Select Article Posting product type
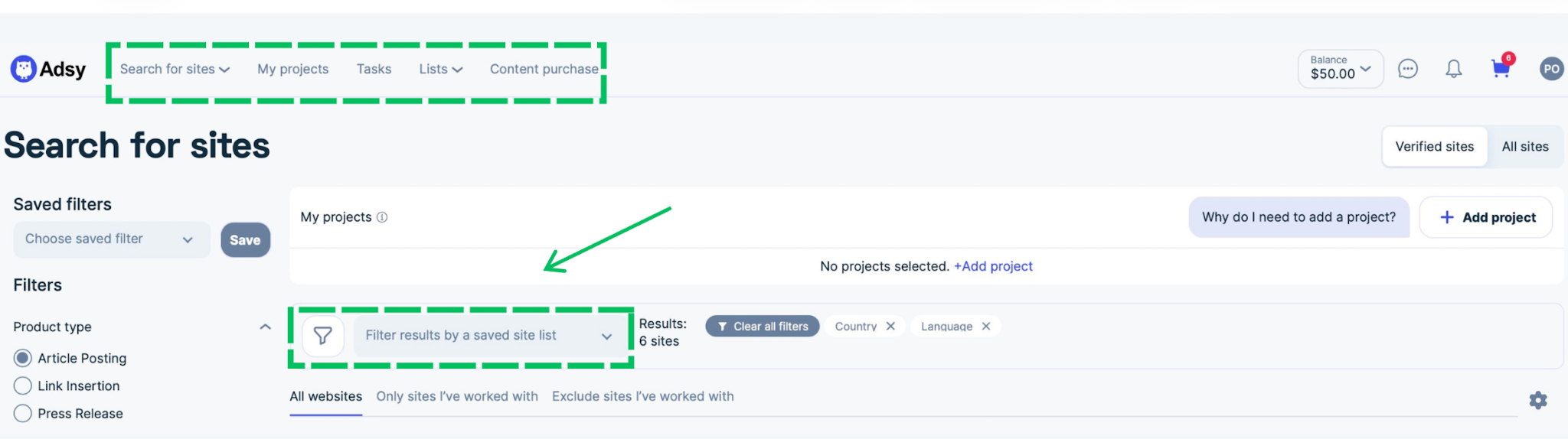Screen dimensions: 1568x439 point(23,358)
